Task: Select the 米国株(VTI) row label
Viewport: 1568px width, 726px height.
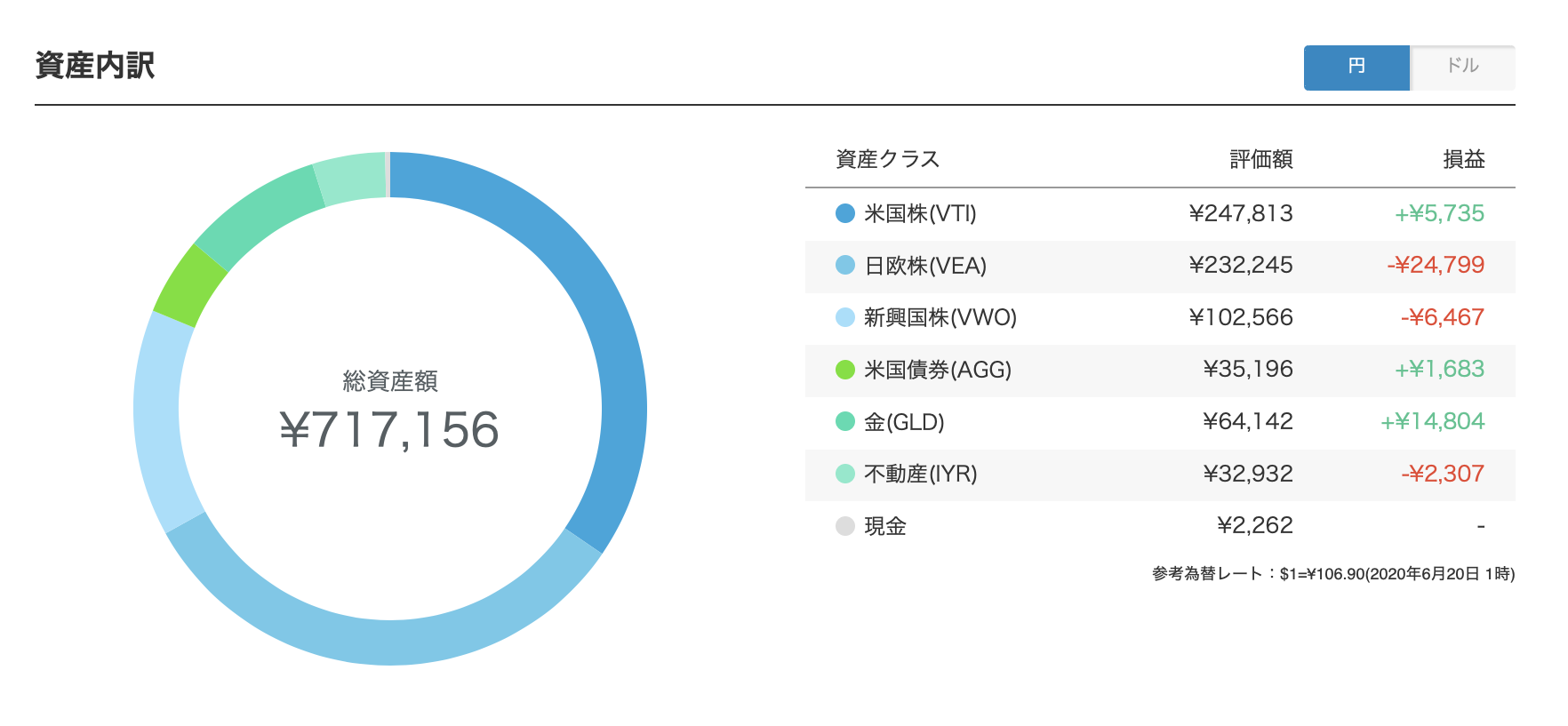Action: (920, 213)
